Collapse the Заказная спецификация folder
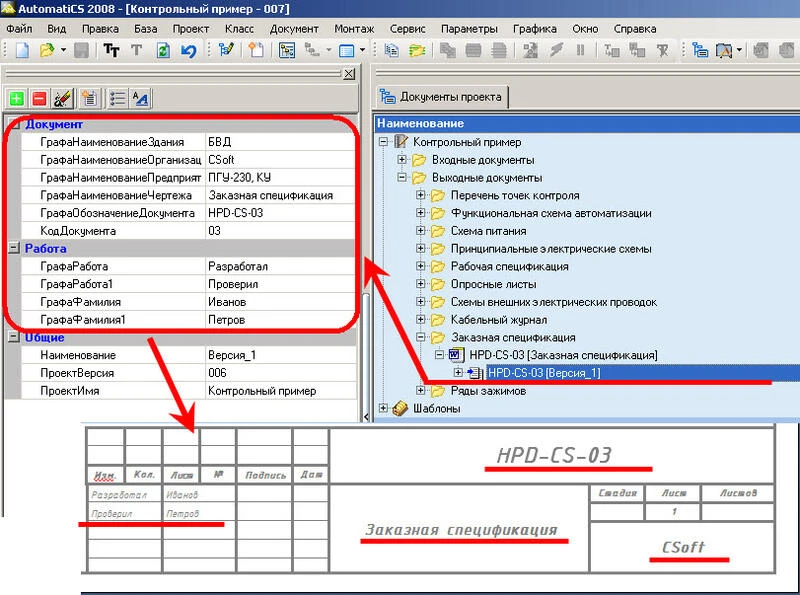The image size is (800, 595). pos(421,338)
